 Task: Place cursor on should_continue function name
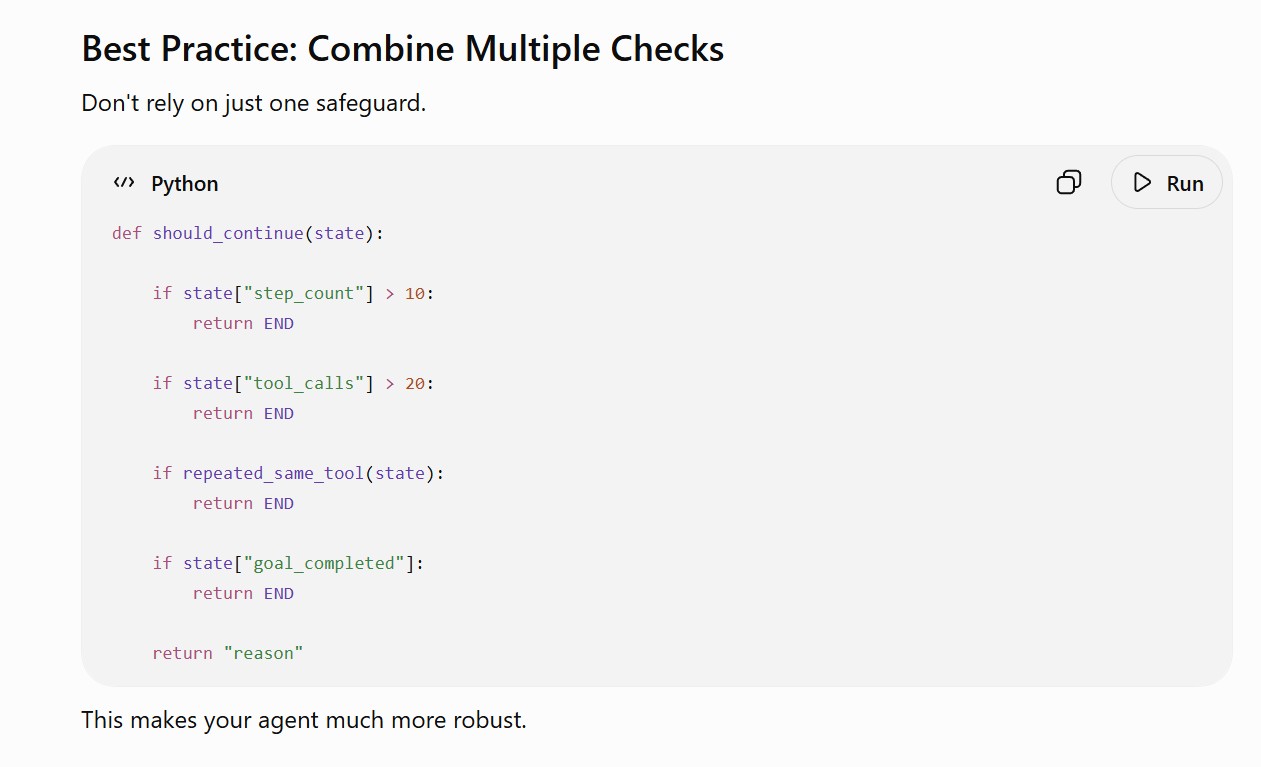click(228, 234)
